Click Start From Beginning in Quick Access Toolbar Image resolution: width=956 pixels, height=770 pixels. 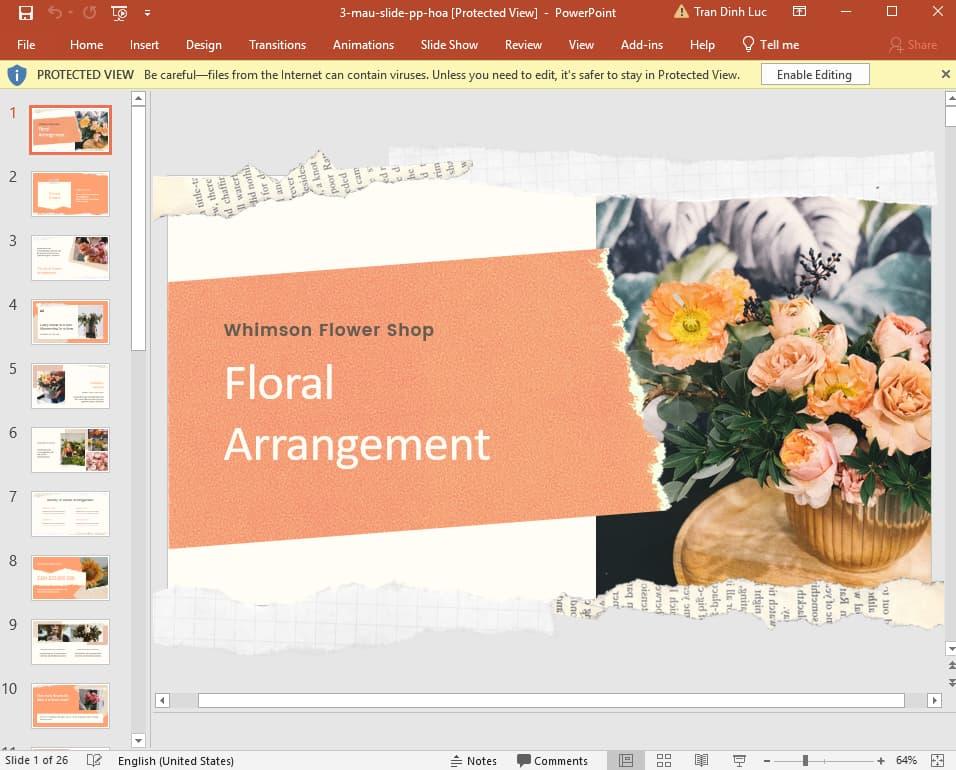click(118, 12)
